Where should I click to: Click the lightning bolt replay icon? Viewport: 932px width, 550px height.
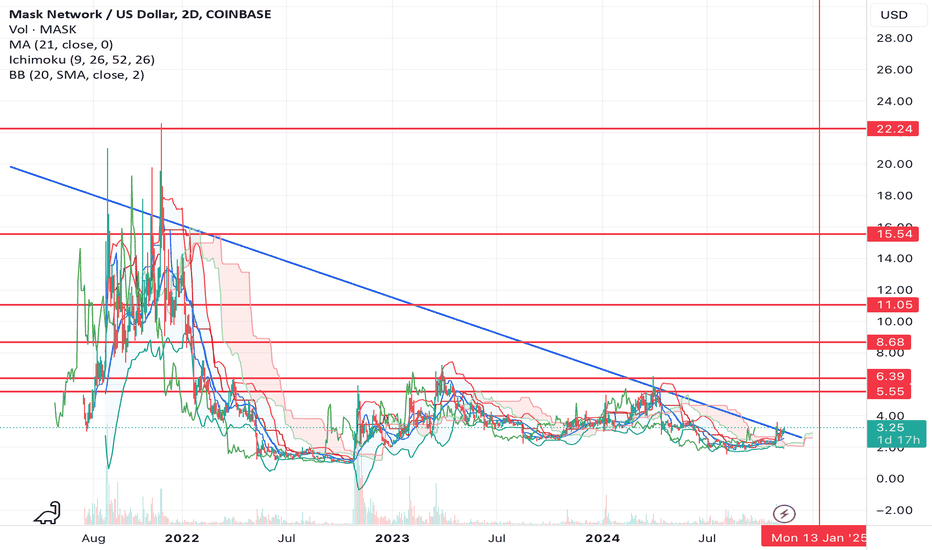[x=784, y=513]
